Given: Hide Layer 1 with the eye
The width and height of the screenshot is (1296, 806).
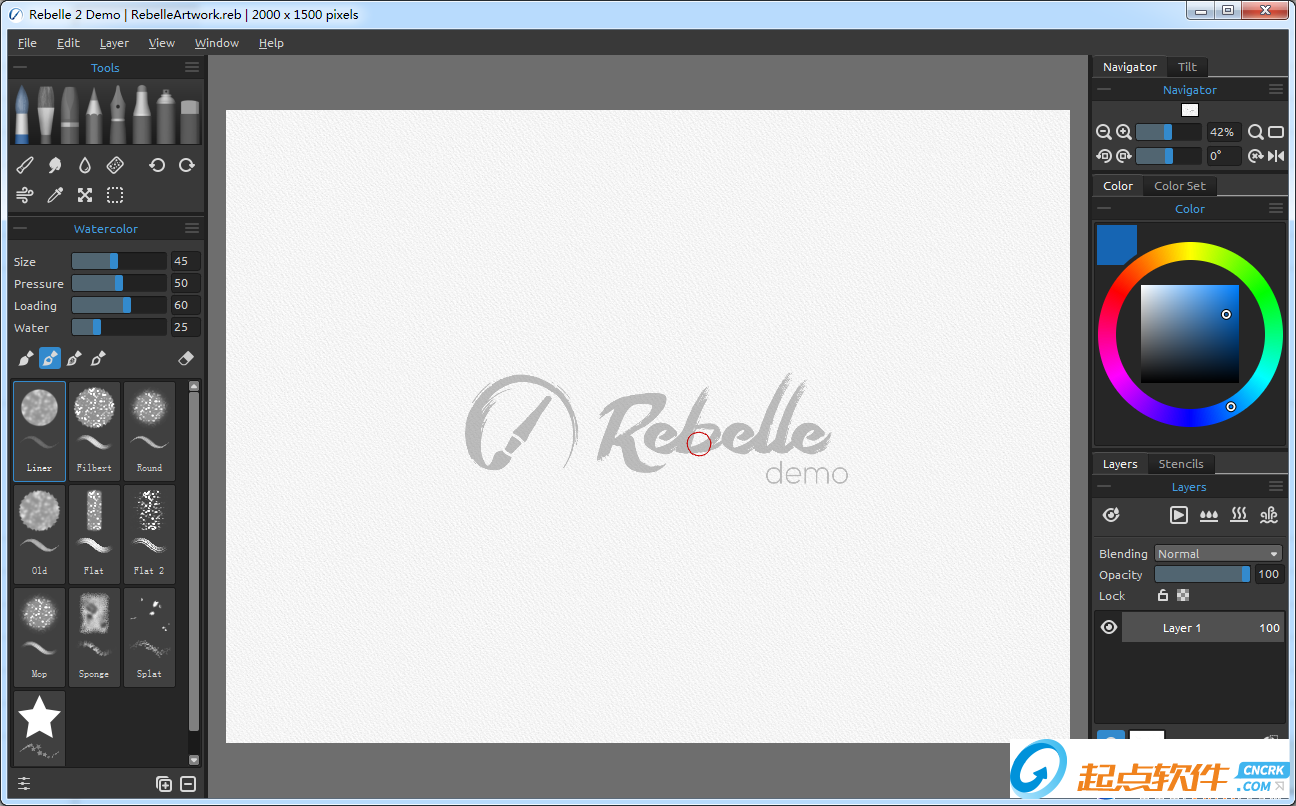Looking at the screenshot, I should [1109, 627].
